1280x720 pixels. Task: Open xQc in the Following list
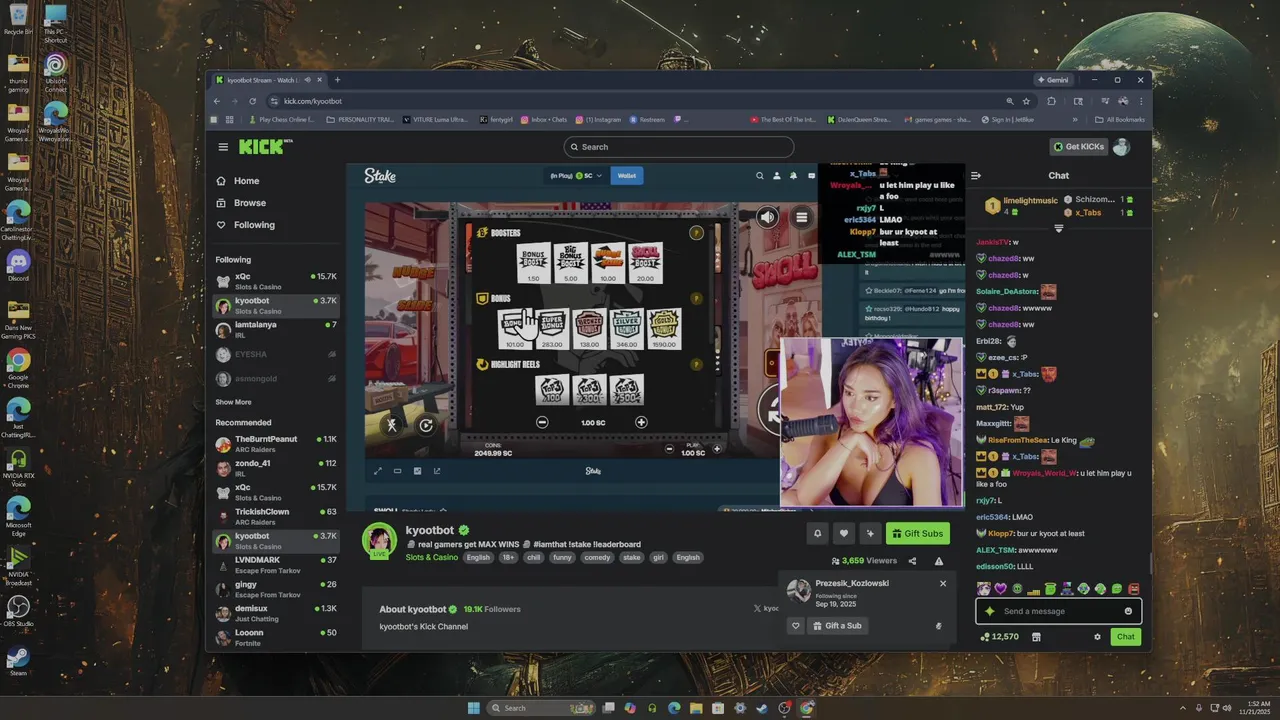point(276,281)
